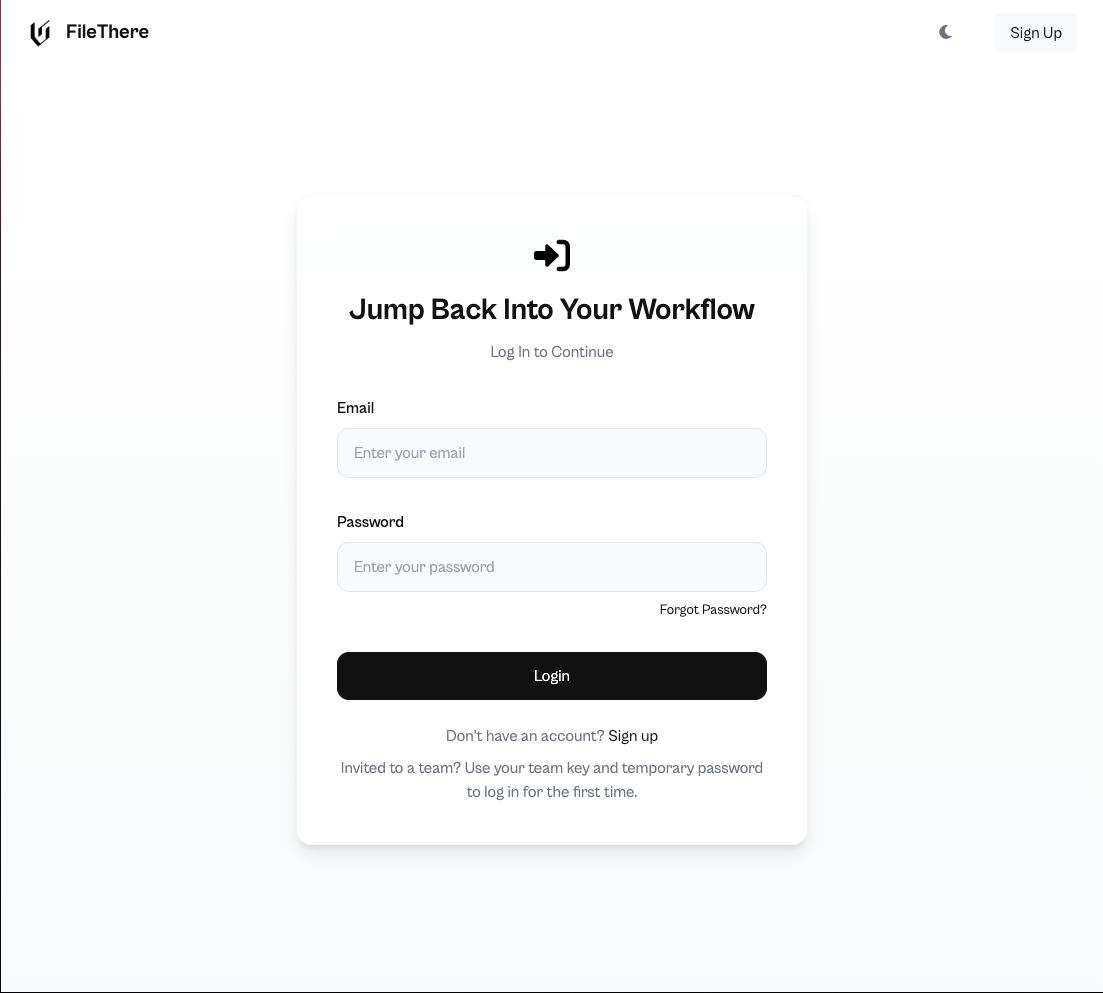The image size is (1103, 993).
Task: Click the Email field label
Action: point(355,408)
